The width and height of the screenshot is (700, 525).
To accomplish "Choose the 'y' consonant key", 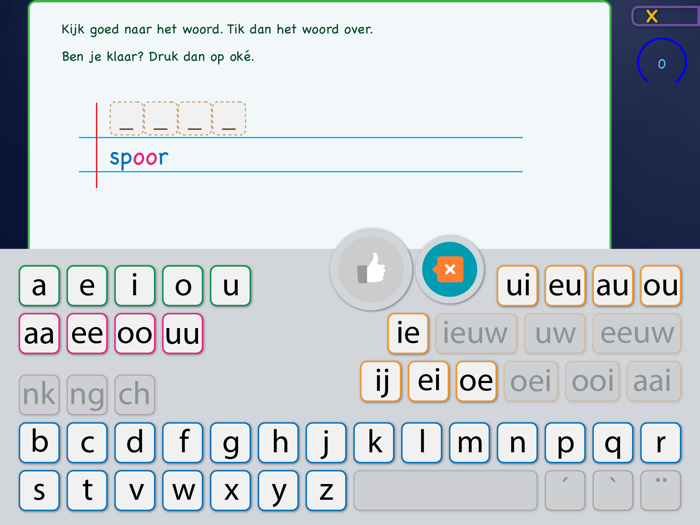I will [x=278, y=490].
